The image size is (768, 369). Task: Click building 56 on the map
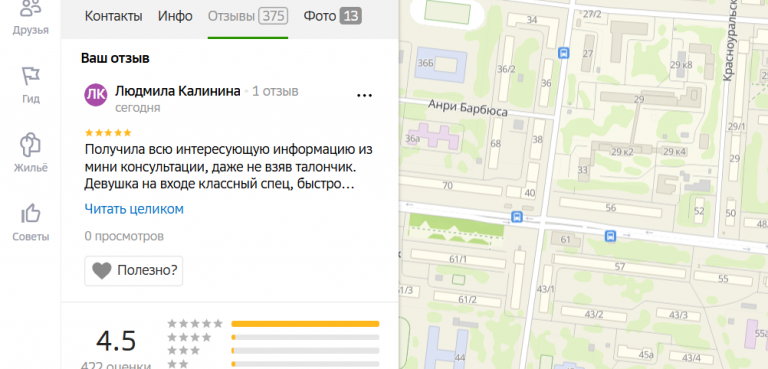point(610,208)
